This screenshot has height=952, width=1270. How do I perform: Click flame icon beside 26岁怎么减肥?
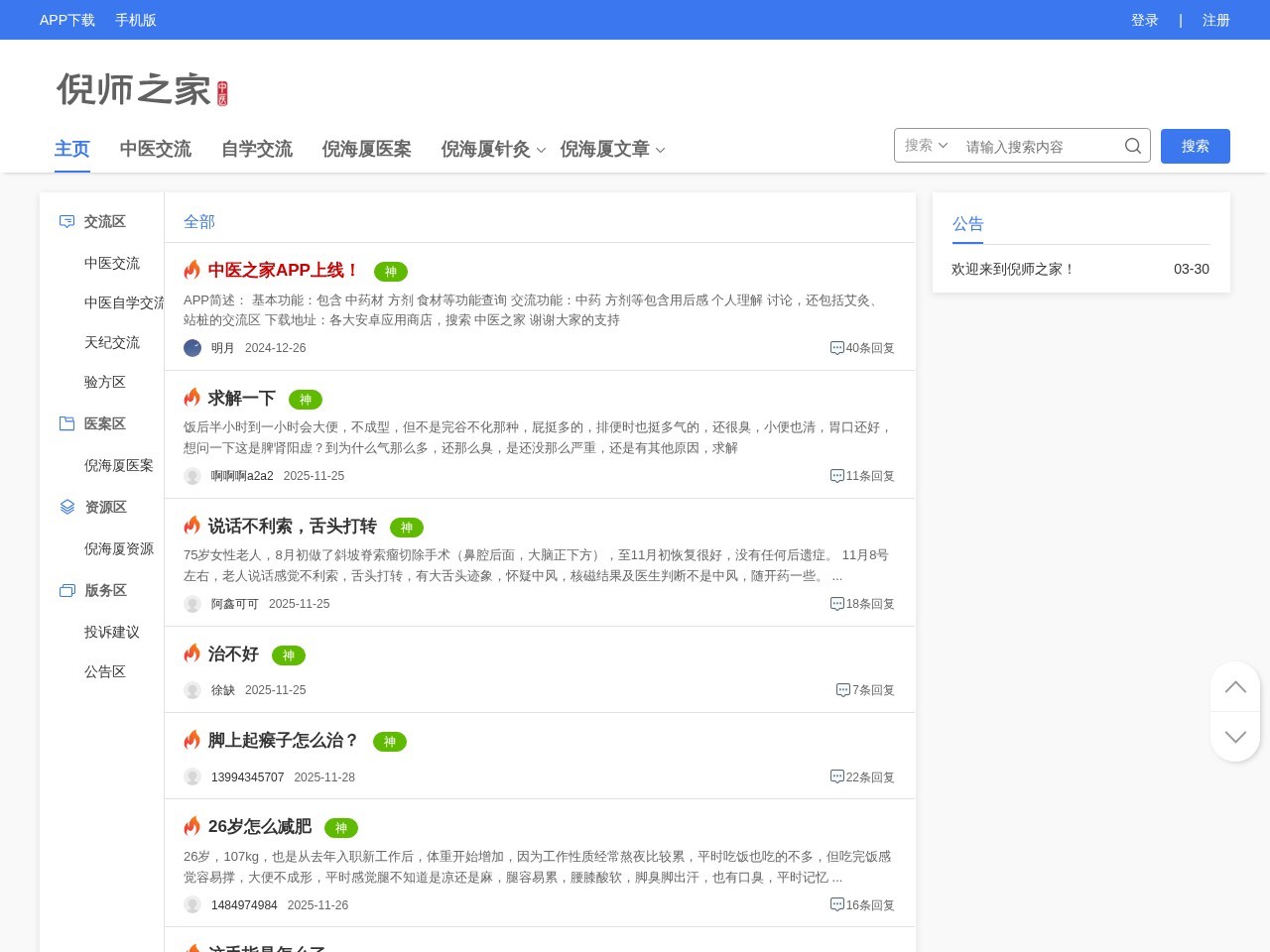click(x=192, y=825)
